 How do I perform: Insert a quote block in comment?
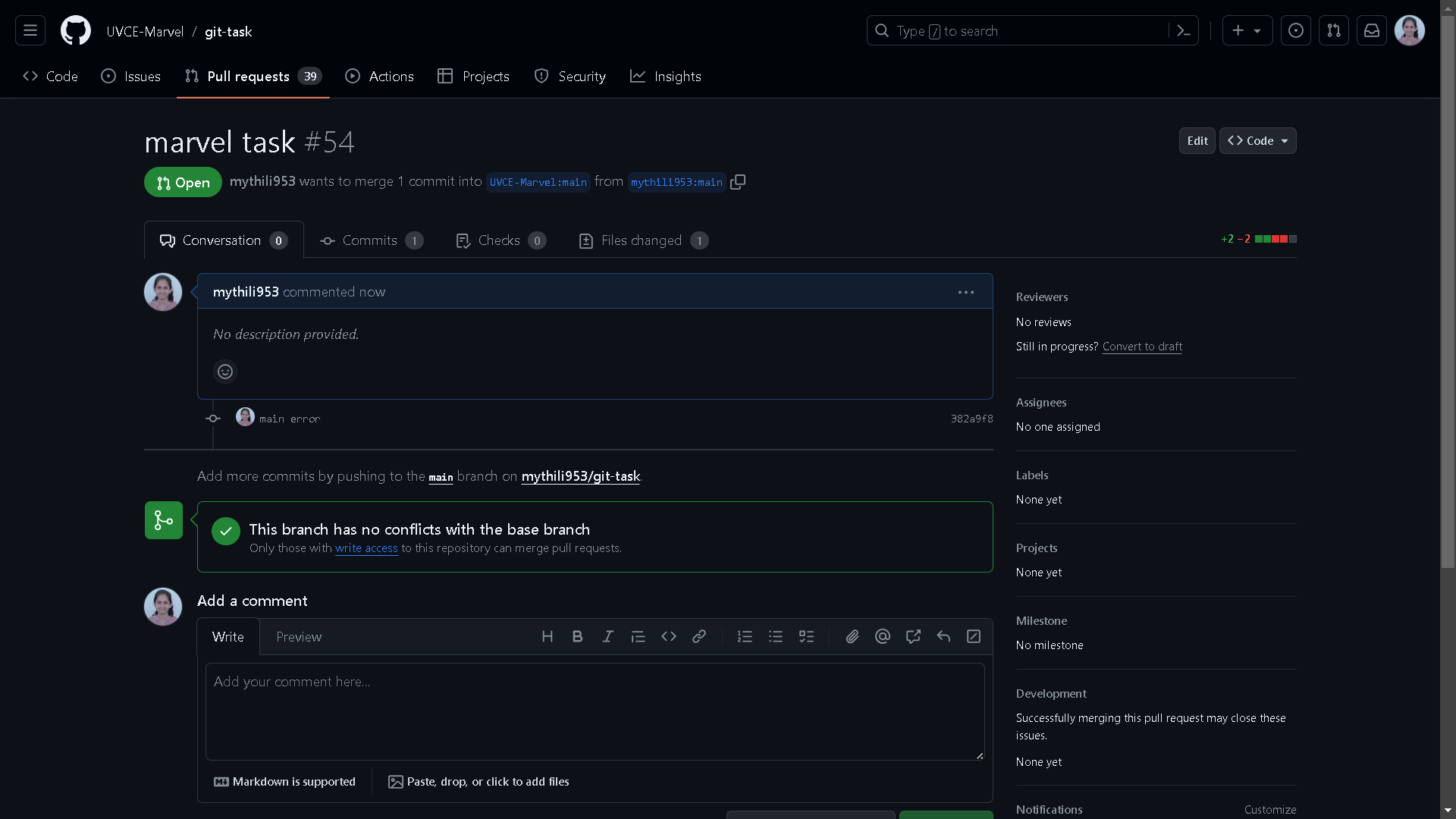639,637
